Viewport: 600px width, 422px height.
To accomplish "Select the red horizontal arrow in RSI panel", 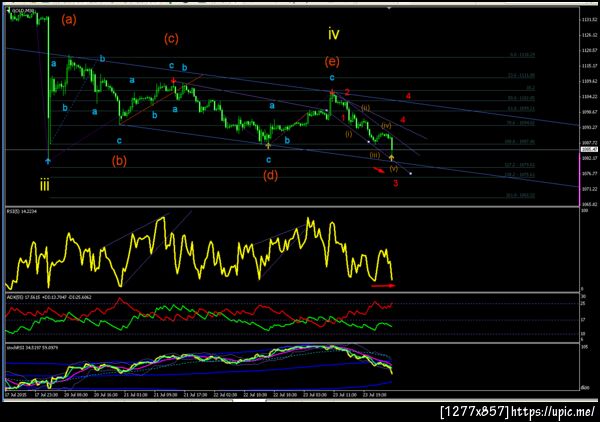I will tap(383, 285).
